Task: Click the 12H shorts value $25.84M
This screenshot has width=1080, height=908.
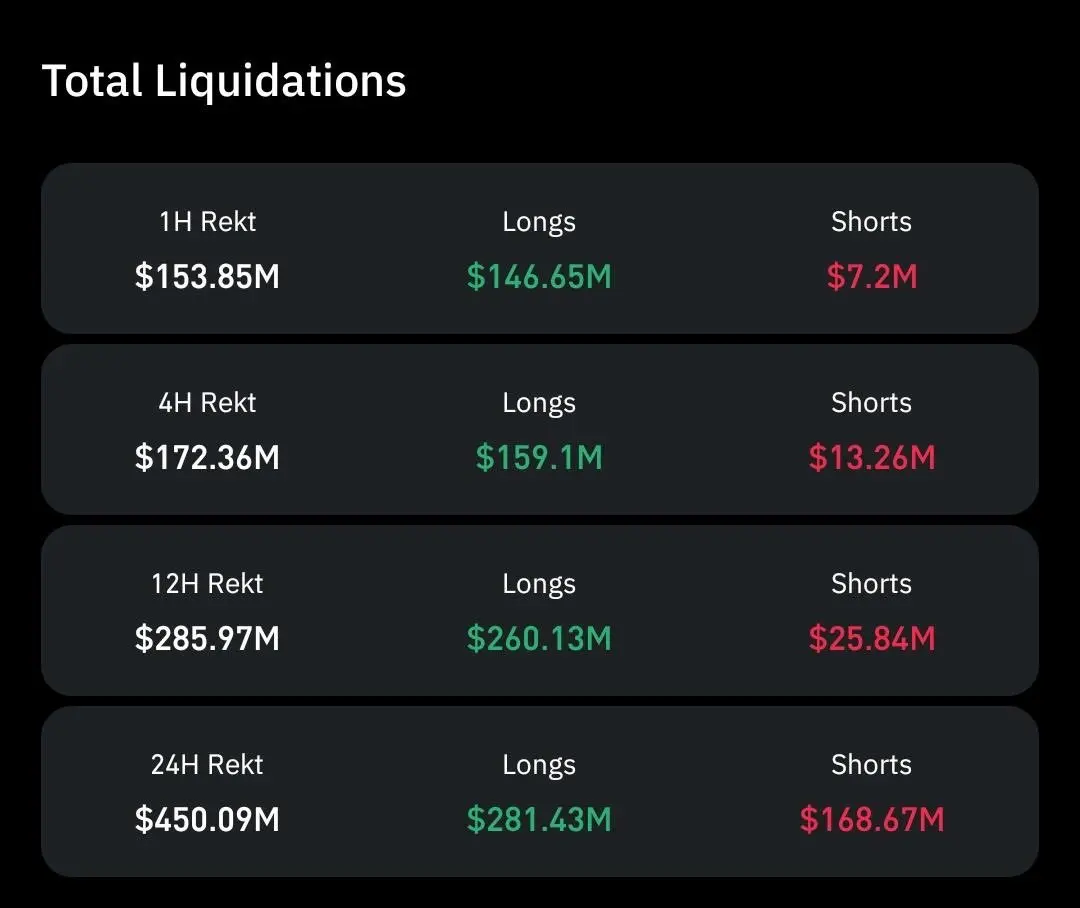Action: tap(871, 639)
